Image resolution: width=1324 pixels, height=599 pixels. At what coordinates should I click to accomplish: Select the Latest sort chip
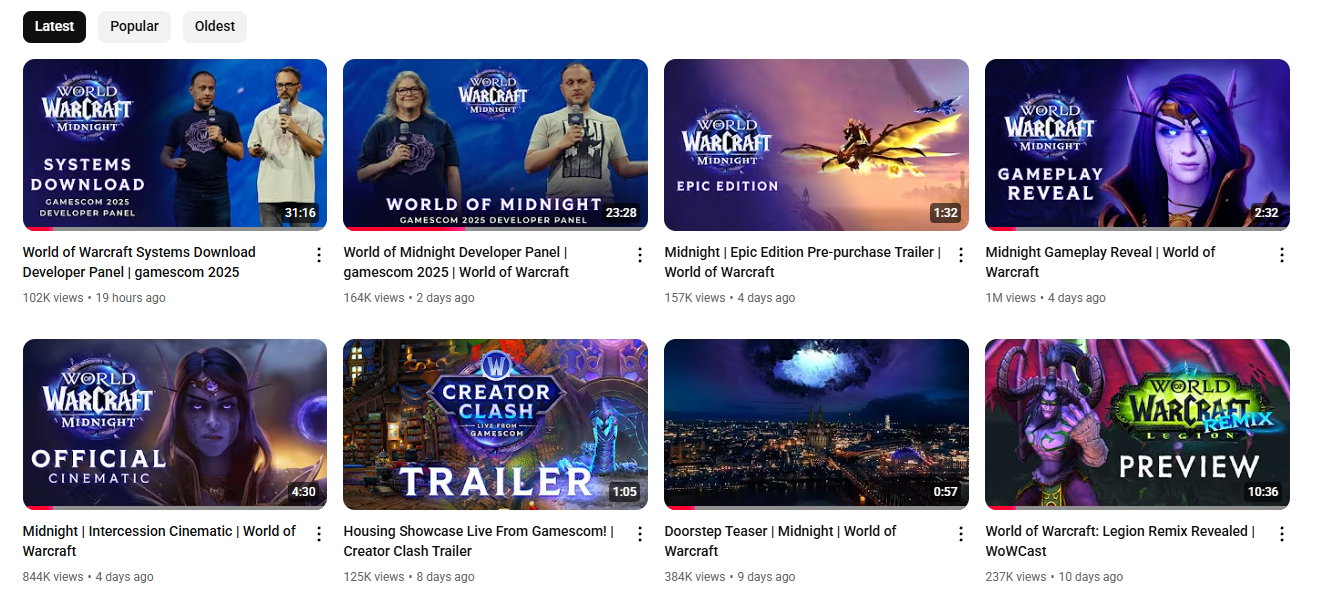[x=54, y=27]
